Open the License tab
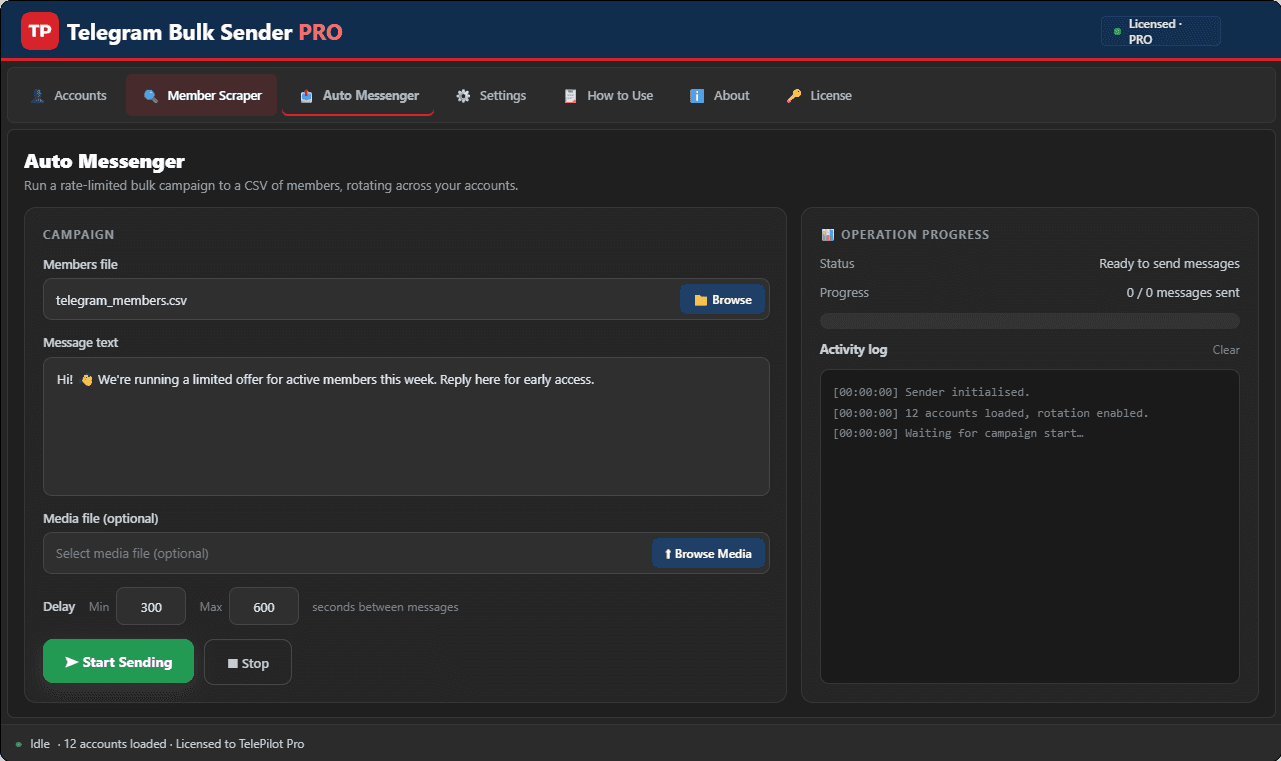 click(819, 96)
